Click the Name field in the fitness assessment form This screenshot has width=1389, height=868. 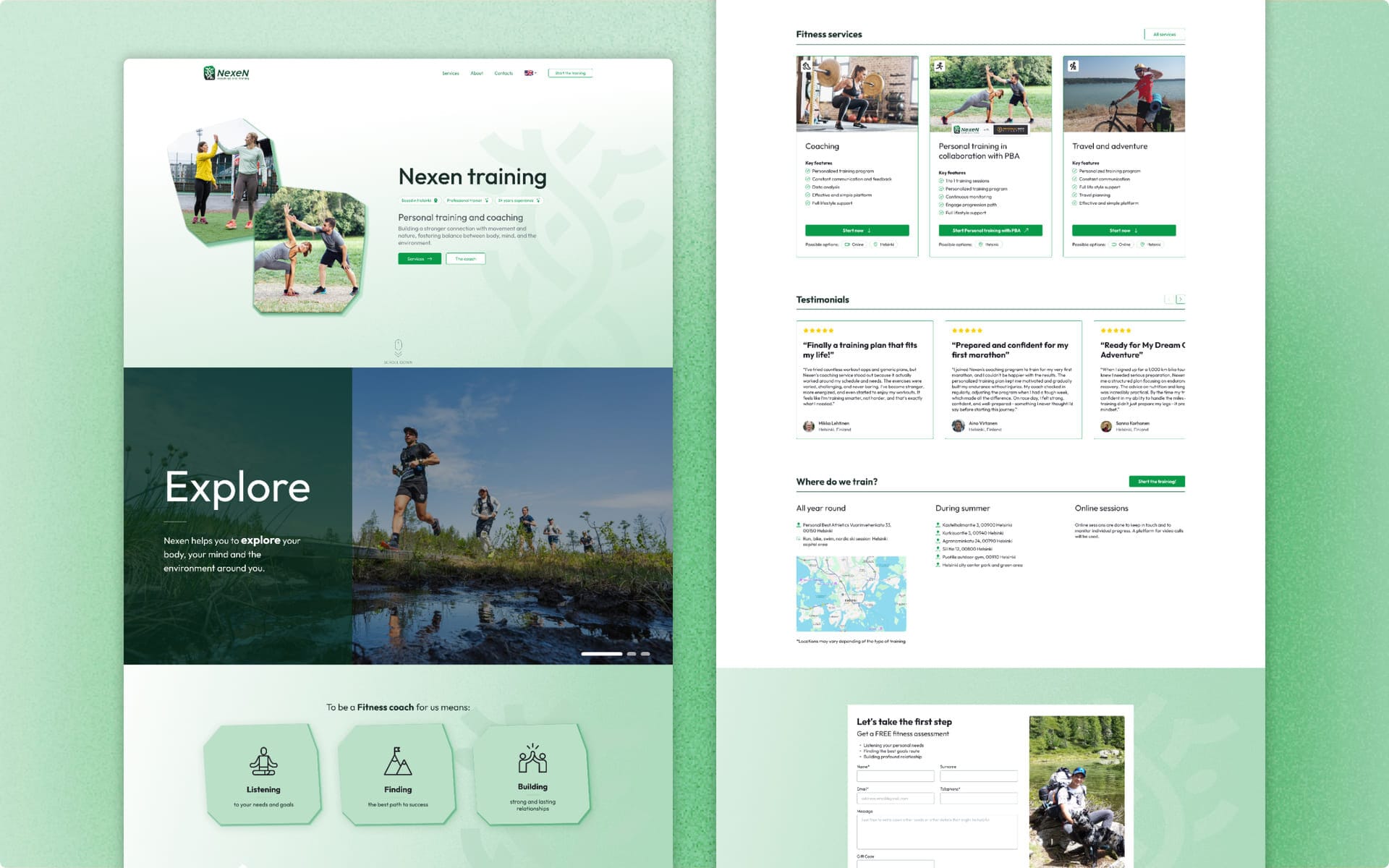pos(894,775)
